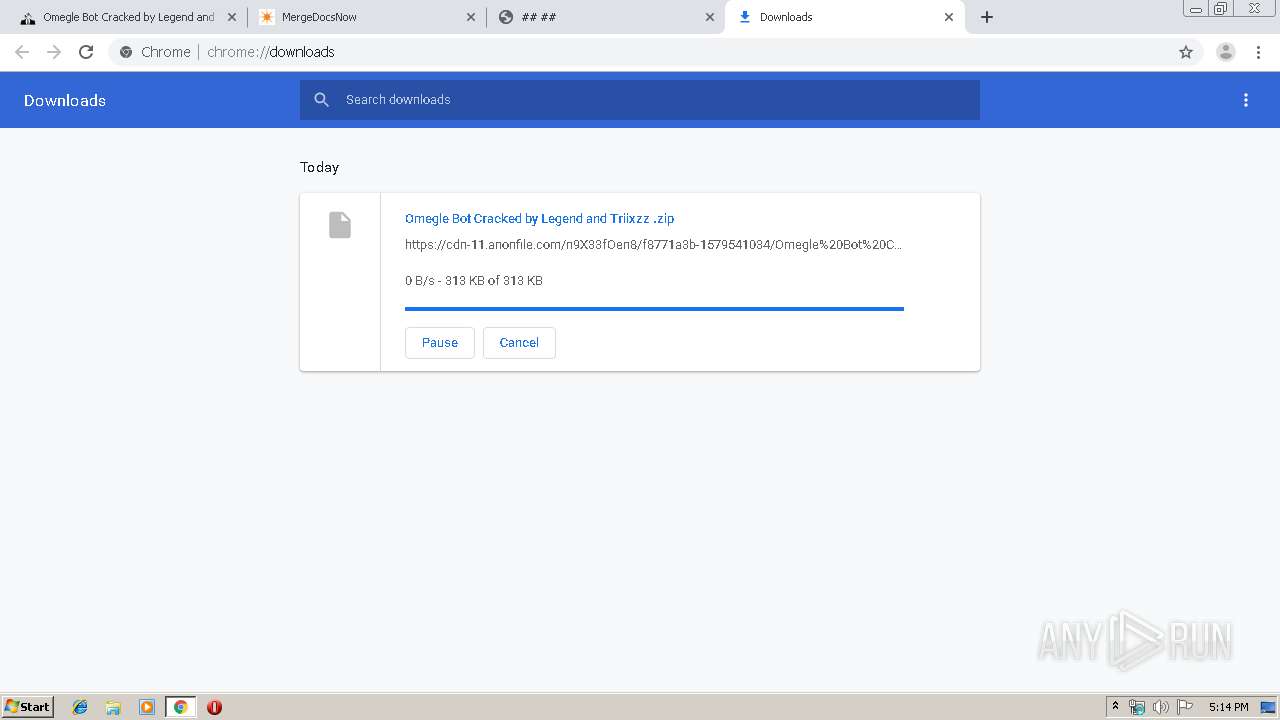This screenshot has width=1280, height=720.
Task: Open Windows Media Player in taskbar
Action: [x=147, y=707]
